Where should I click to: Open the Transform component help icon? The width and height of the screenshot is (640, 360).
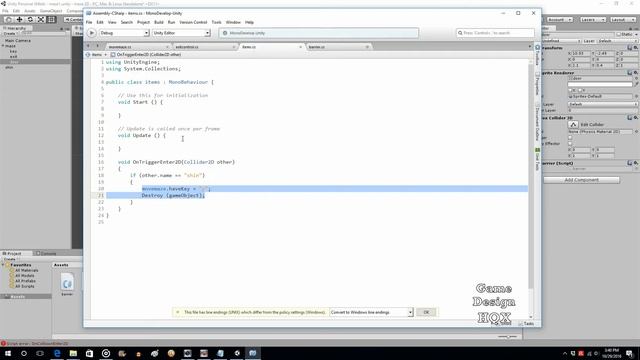click(629, 48)
